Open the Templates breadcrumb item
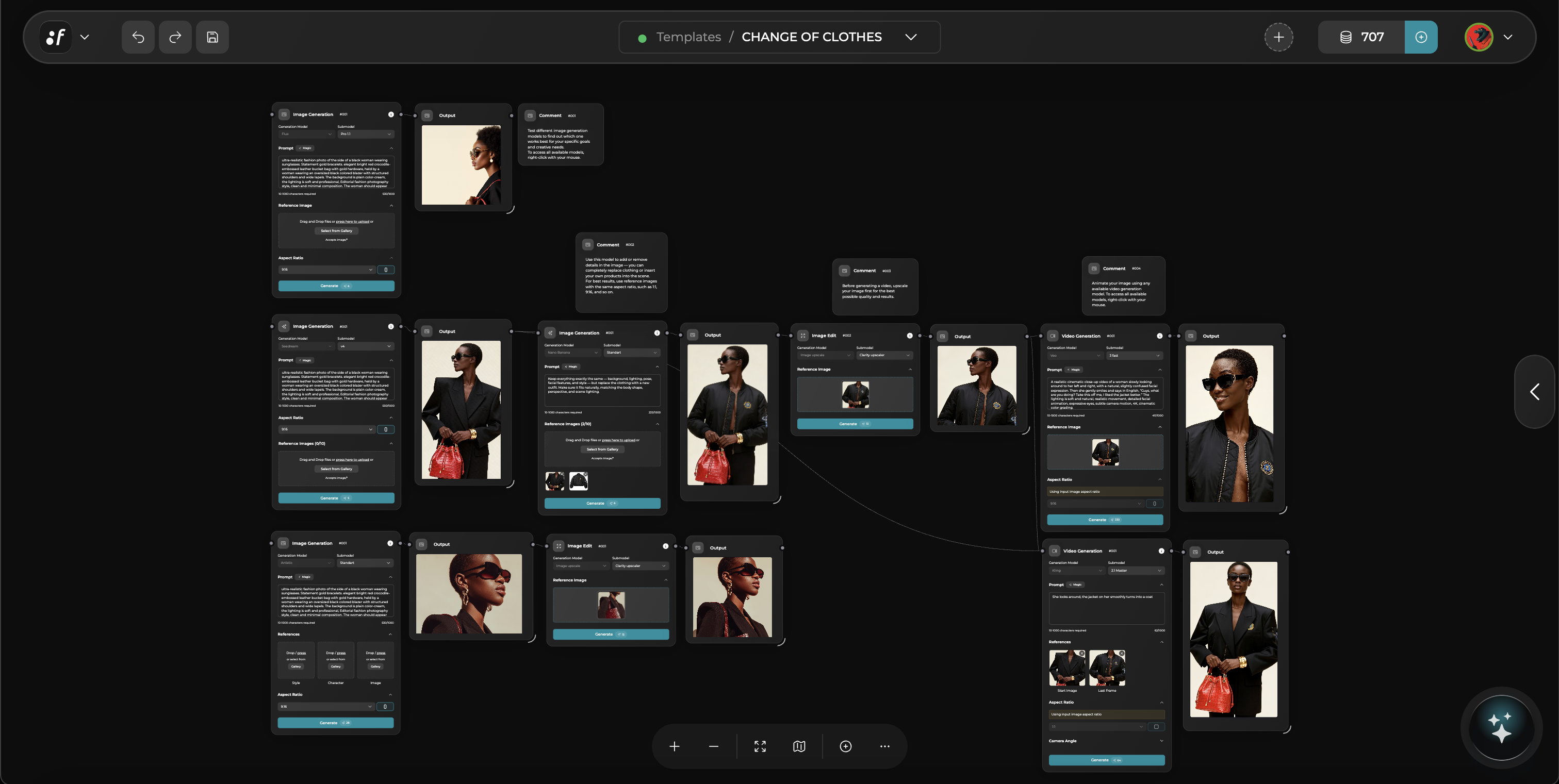This screenshot has height=784, width=1559. pyautogui.click(x=688, y=37)
